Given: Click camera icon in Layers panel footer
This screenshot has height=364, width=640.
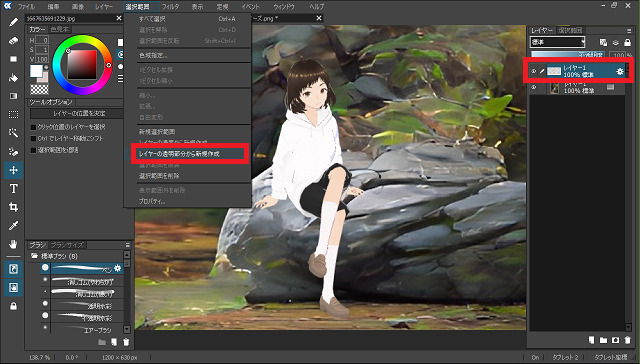Looking at the screenshot, I should click(616, 340).
